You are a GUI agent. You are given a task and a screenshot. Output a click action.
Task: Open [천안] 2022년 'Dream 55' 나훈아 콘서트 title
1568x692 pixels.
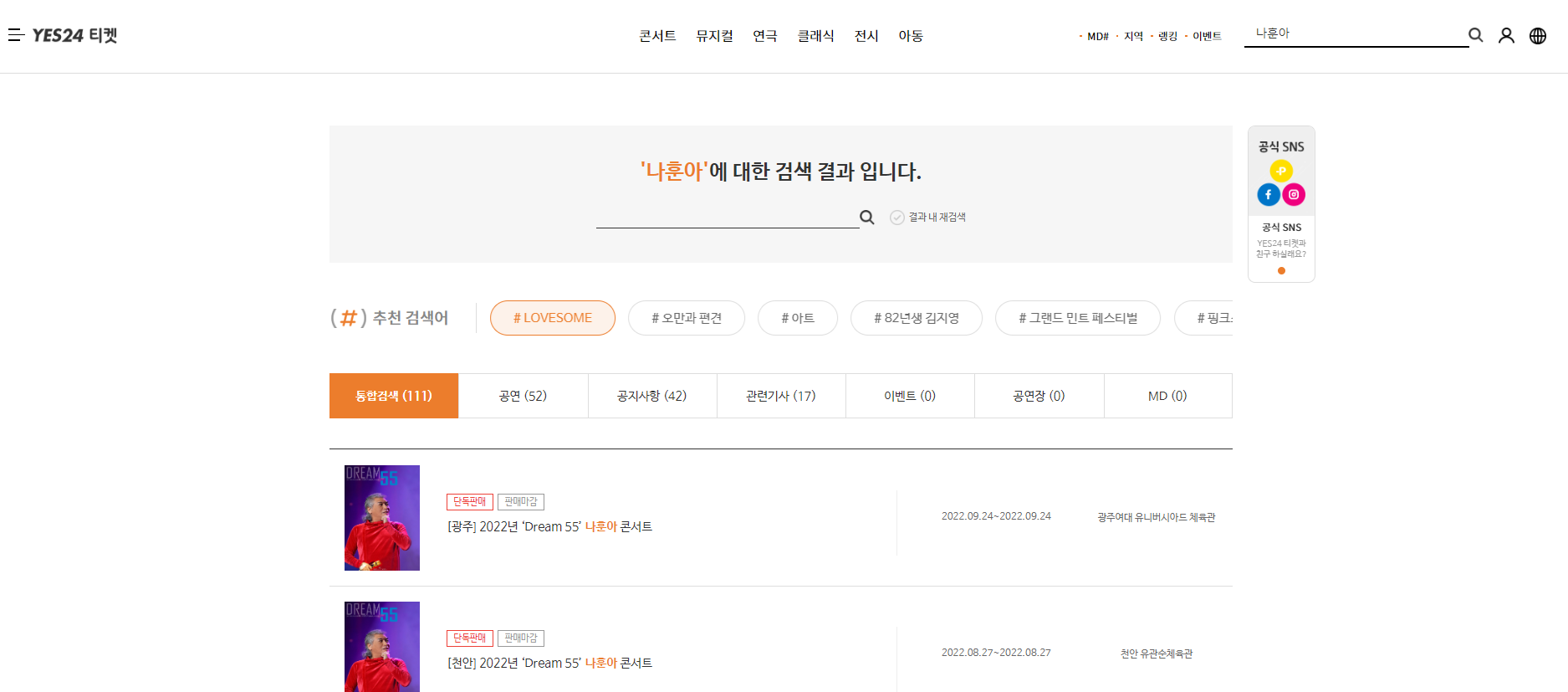(x=550, y=663)
